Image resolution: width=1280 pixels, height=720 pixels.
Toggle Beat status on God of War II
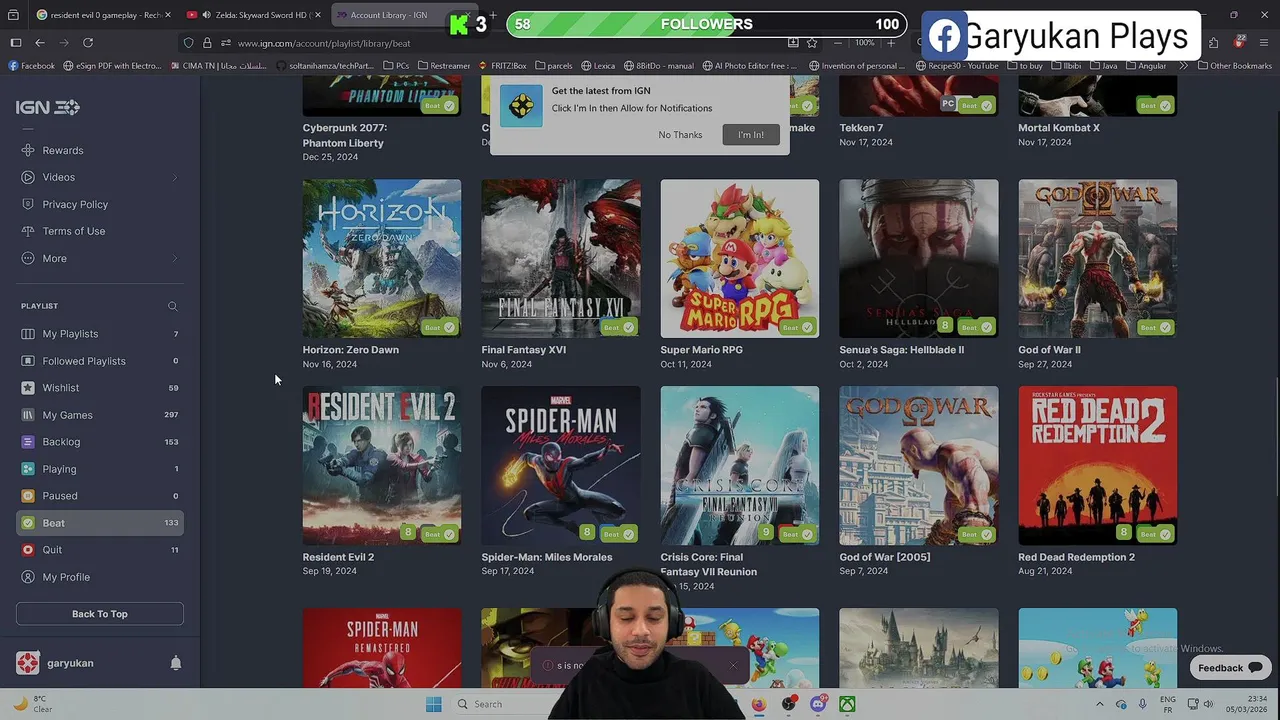click(1155, 327)
